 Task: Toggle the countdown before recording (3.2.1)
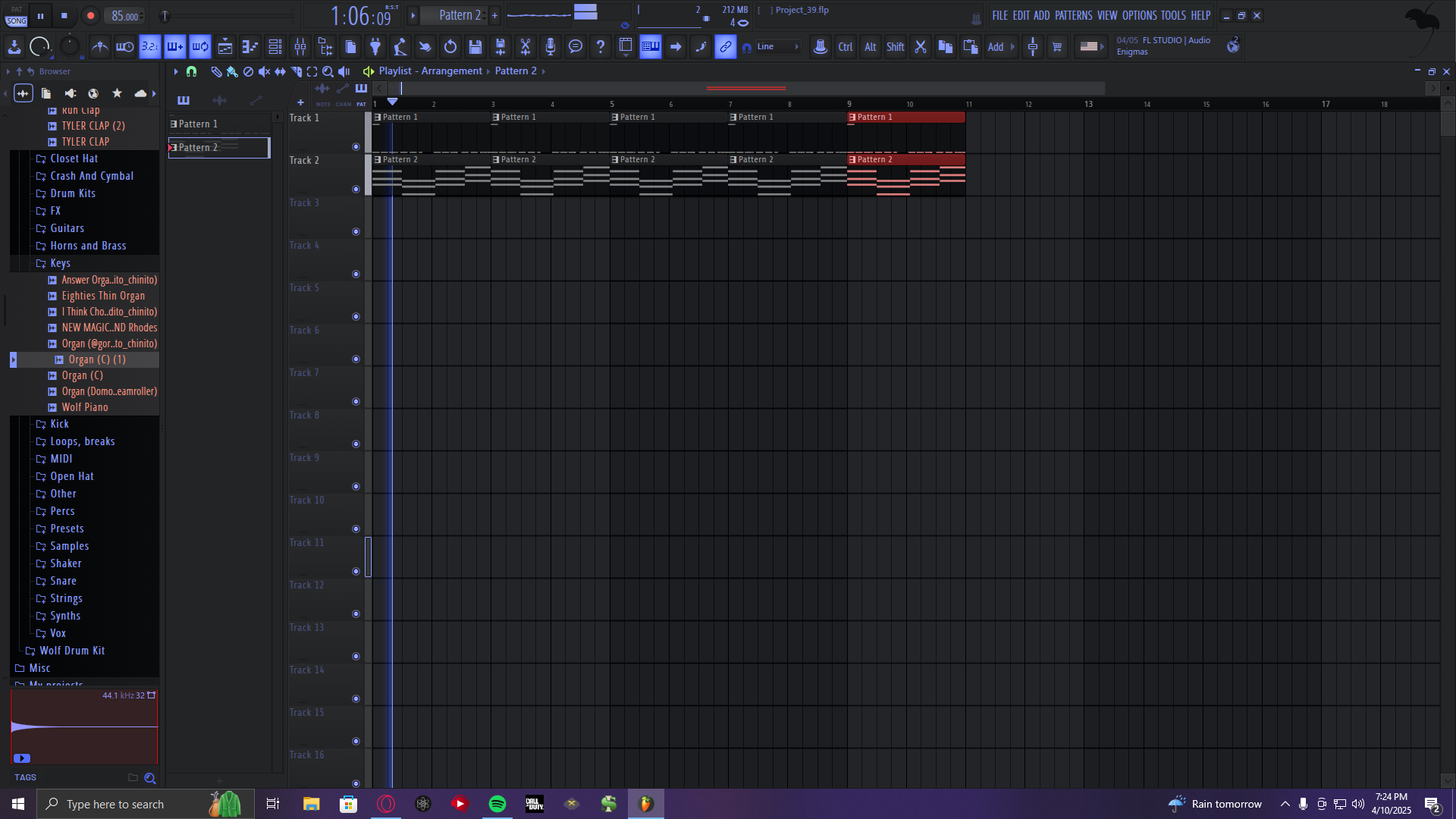pos(150,47)
